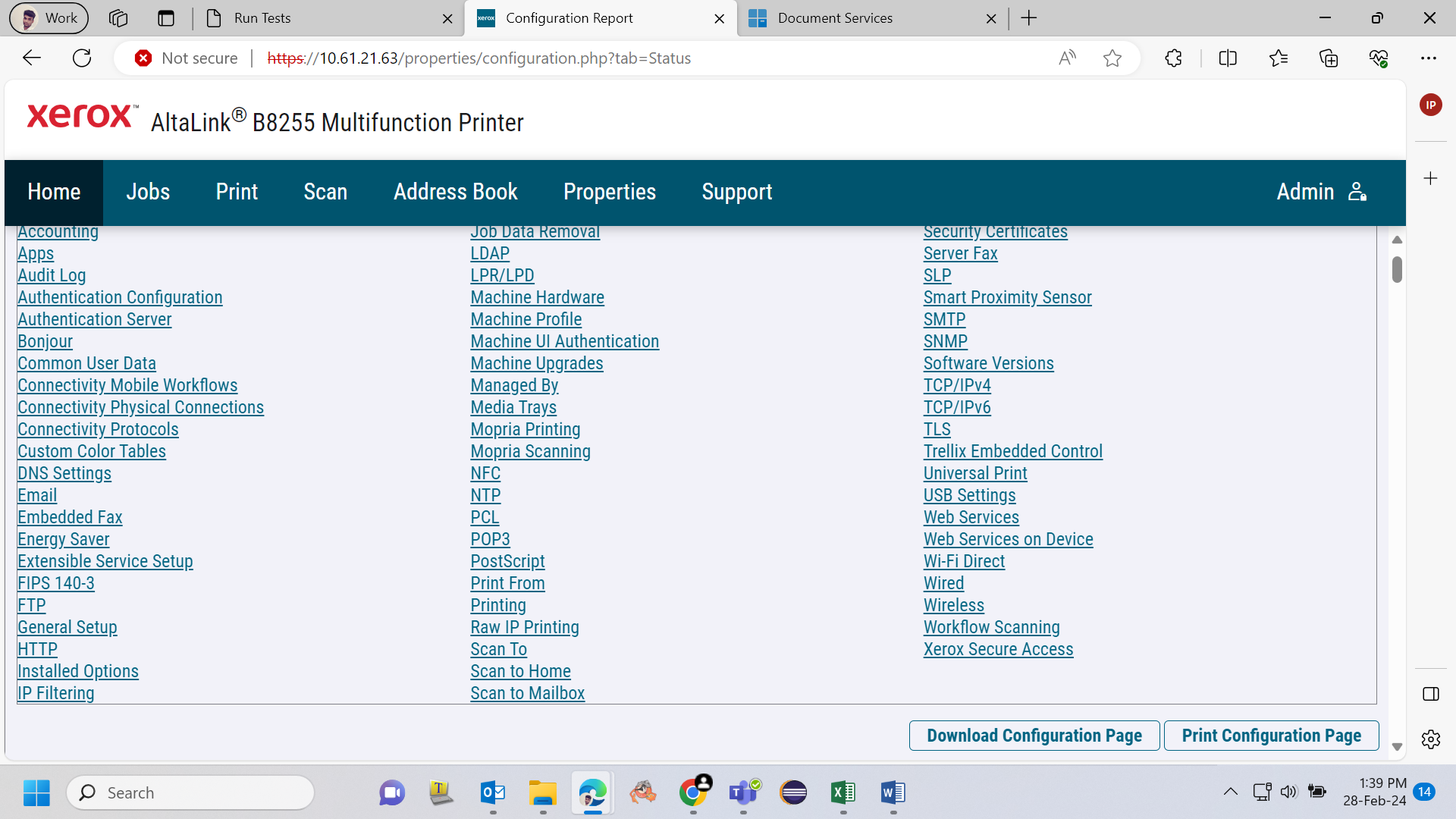The image size is (1456, 819).
Task: Click the browser refresh icon
Action: 82,58
